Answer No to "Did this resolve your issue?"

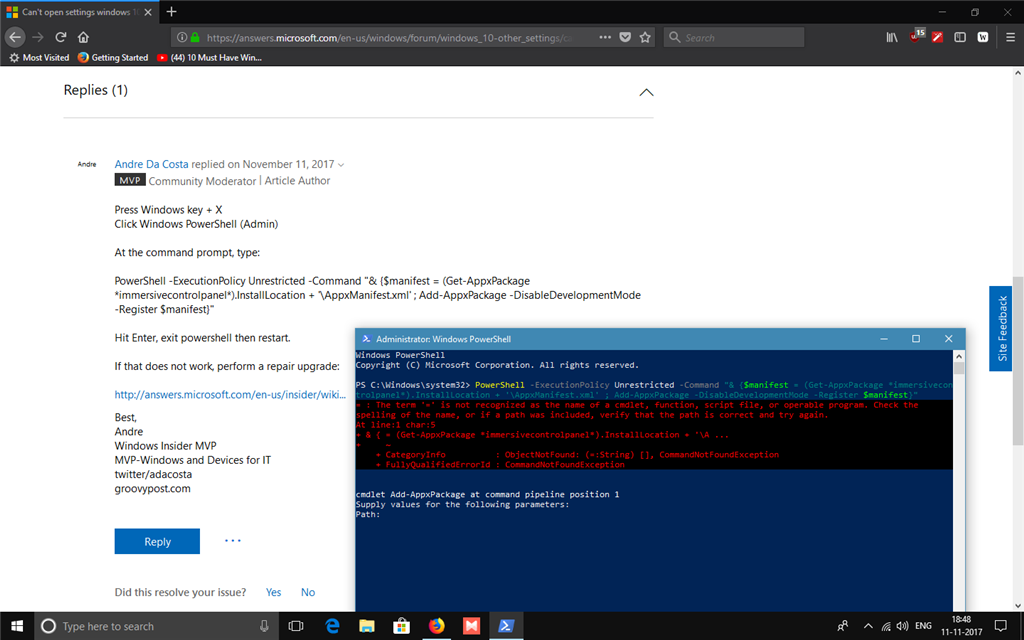click(x=308, y=592)
